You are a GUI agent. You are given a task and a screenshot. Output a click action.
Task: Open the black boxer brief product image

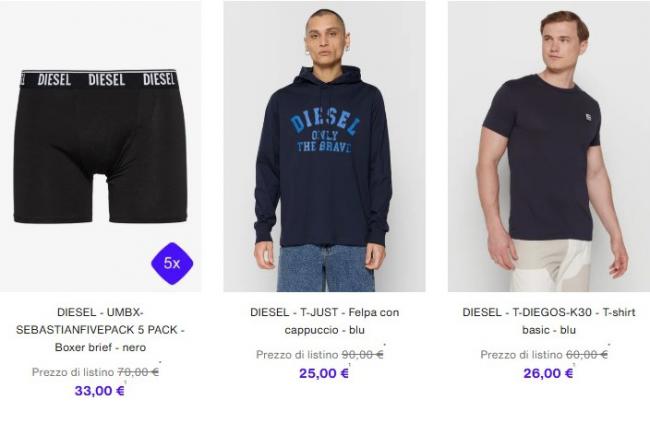click(101, 146)
